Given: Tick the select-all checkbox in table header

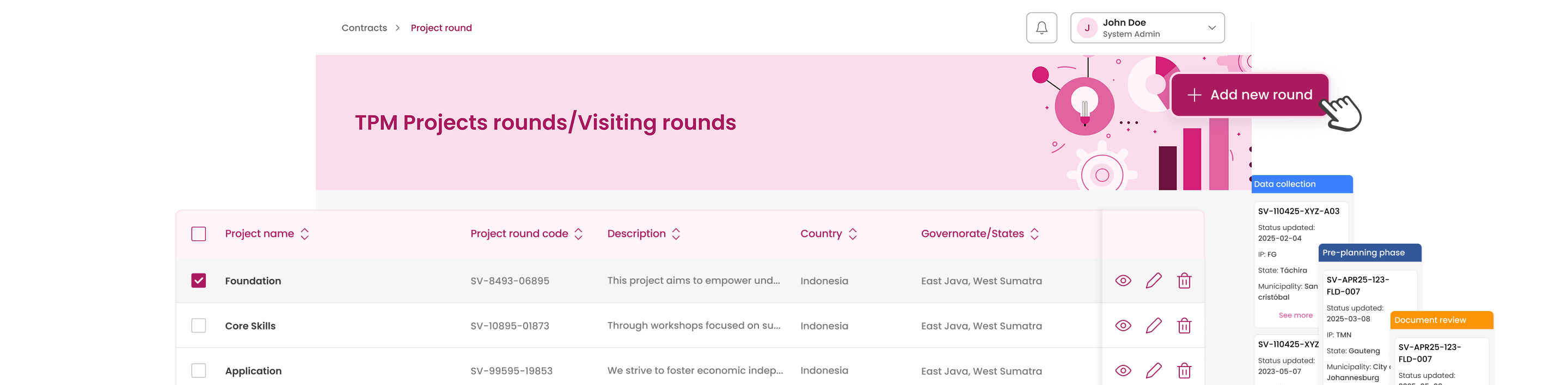Looking at the screenshot, I should pos(198,234).
